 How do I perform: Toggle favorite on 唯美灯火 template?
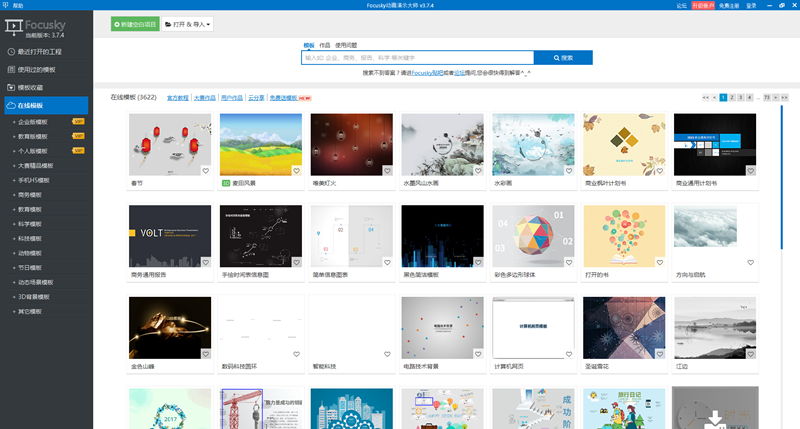pyautogui.click(x=387, y=171)
